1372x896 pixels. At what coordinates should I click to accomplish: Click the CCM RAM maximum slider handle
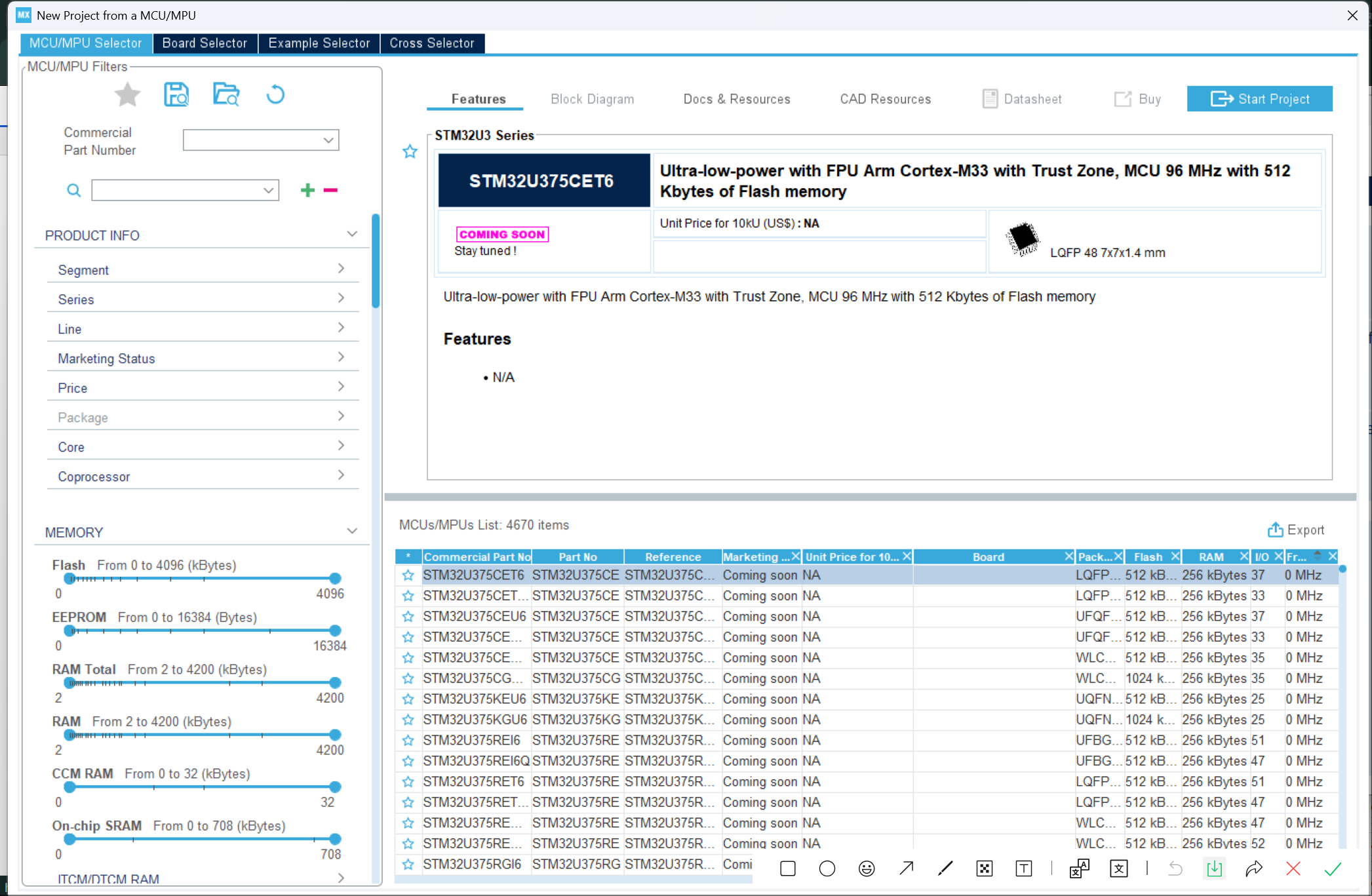(335, 787)
